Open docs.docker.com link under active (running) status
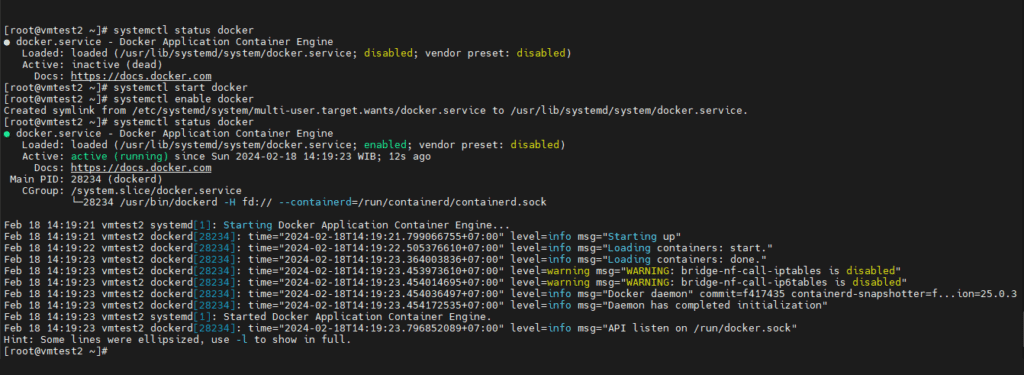Screen dimensions: 1024x375 click(141, 169)
